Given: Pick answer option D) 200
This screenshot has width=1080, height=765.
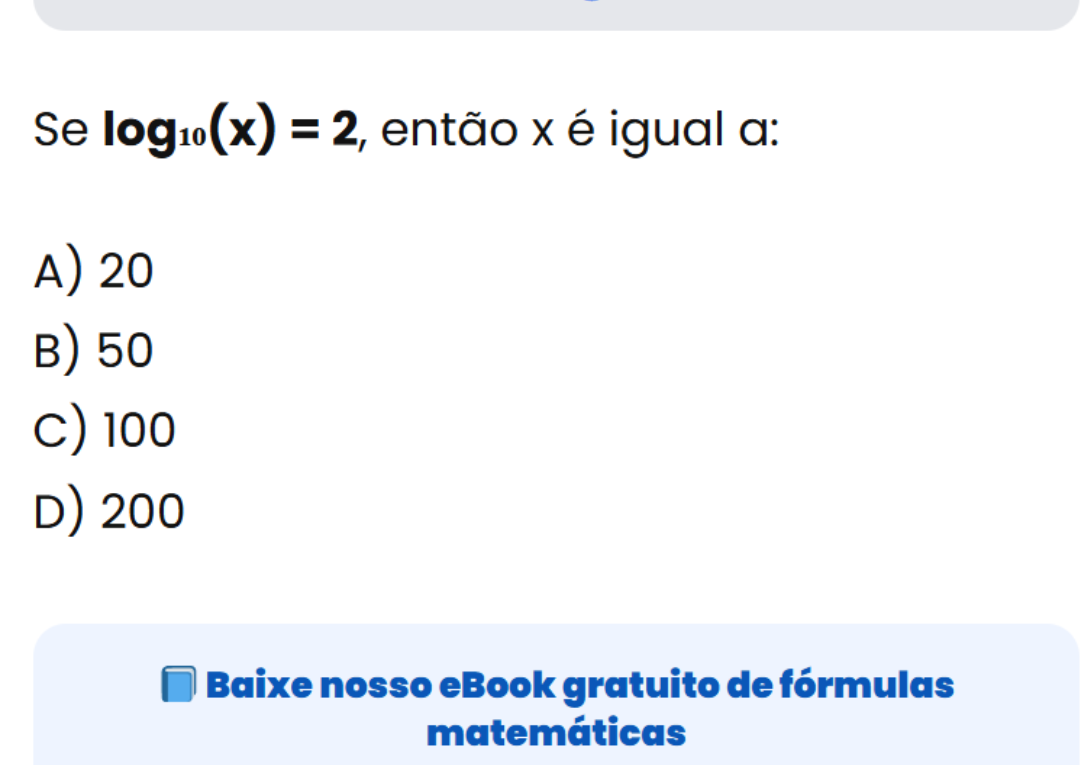Looking at the screenshot, I should (x=109, y=513).
